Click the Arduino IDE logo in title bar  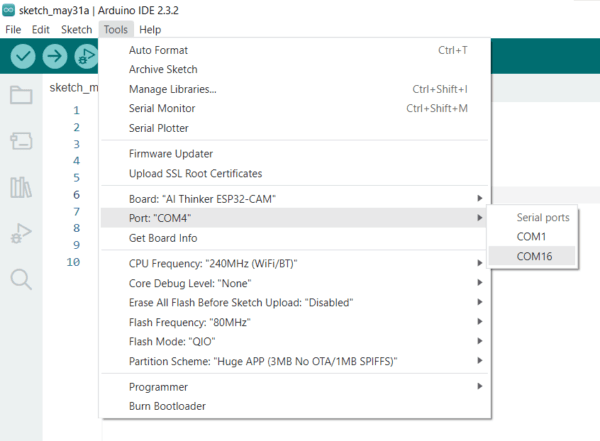coord(8,10)
